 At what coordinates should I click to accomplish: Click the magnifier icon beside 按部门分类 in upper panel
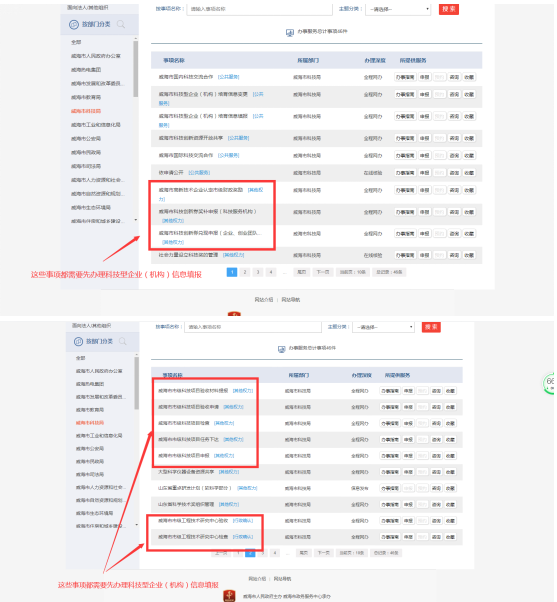pyautogui.click(x=121, y=25)
